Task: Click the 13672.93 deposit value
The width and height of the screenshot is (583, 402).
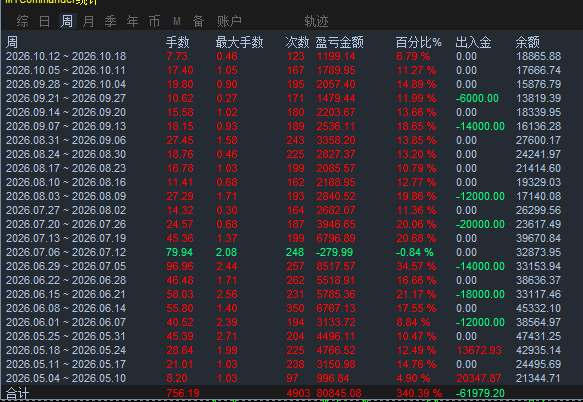Action: coord(479,350)
